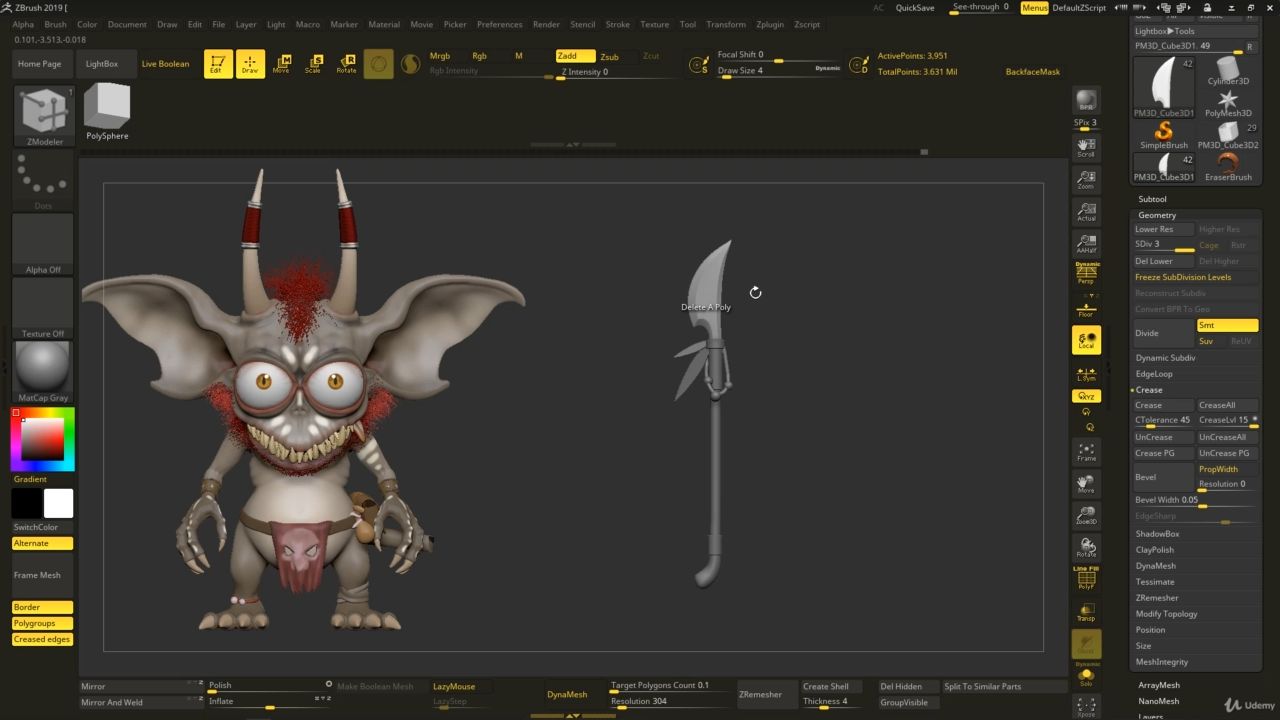Toggle L.Sym local symmetry

pos(1086,373)
